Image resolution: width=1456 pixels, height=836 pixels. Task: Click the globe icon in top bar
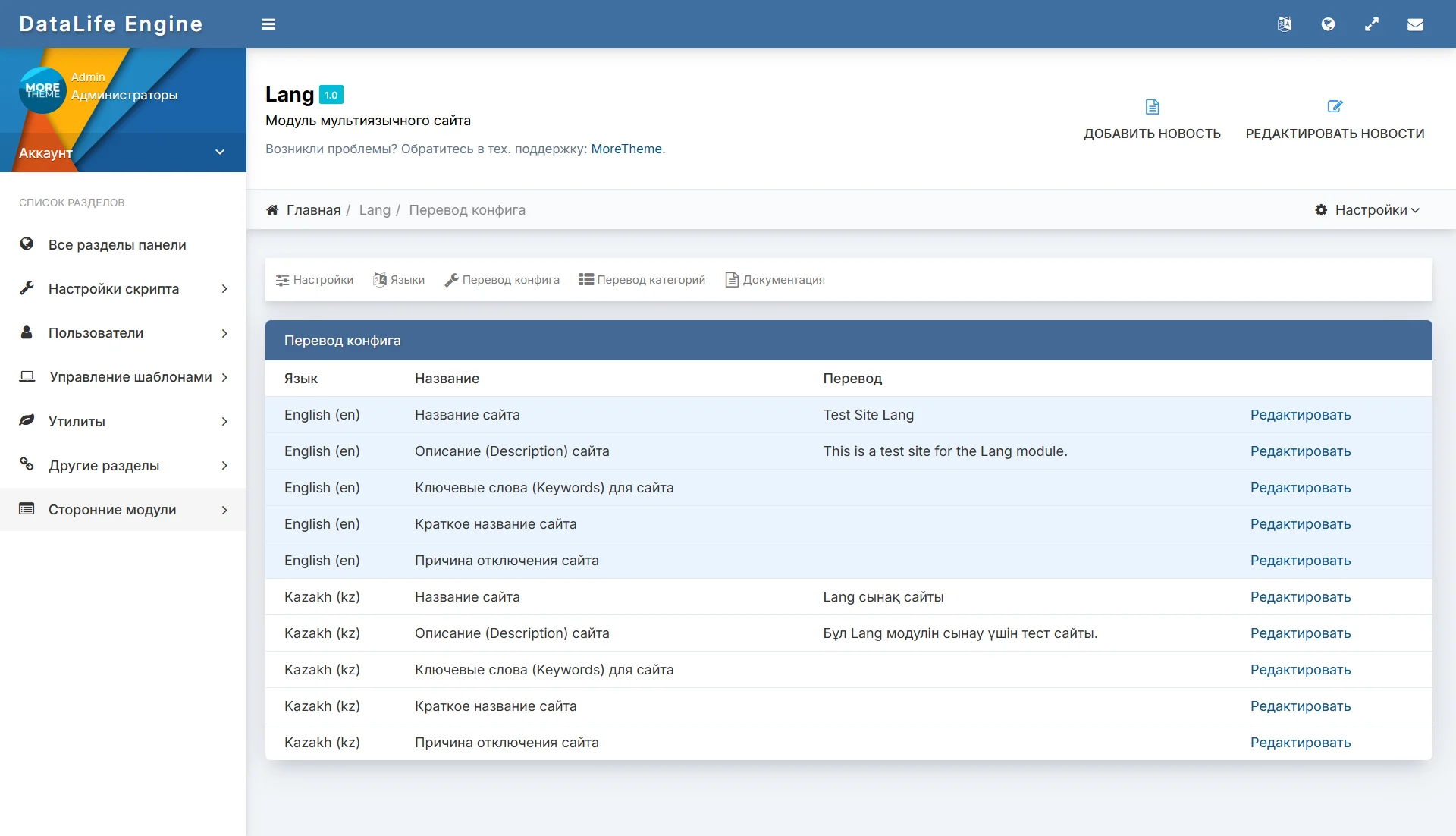(x=1328, y=24)
